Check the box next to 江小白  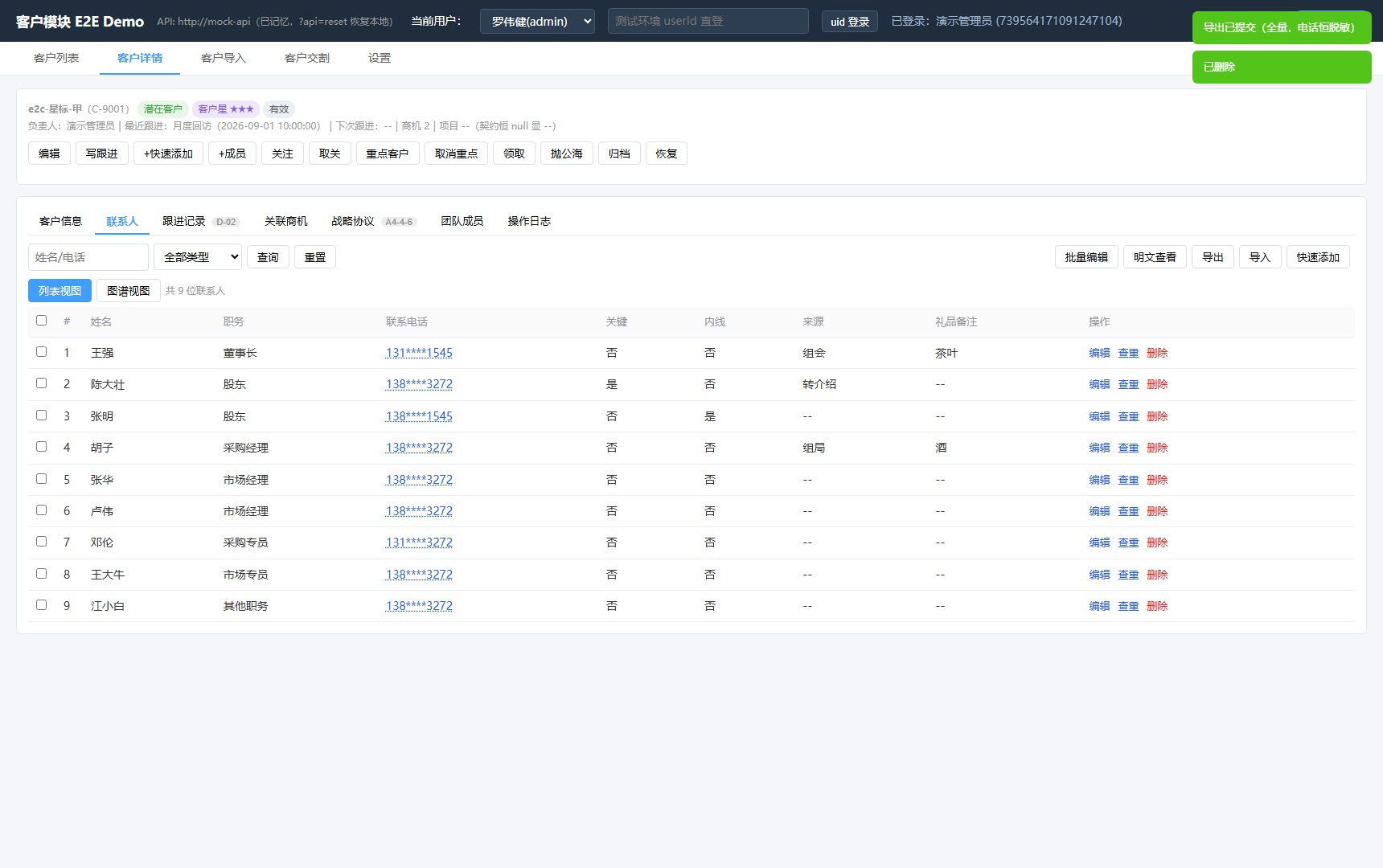42,605
